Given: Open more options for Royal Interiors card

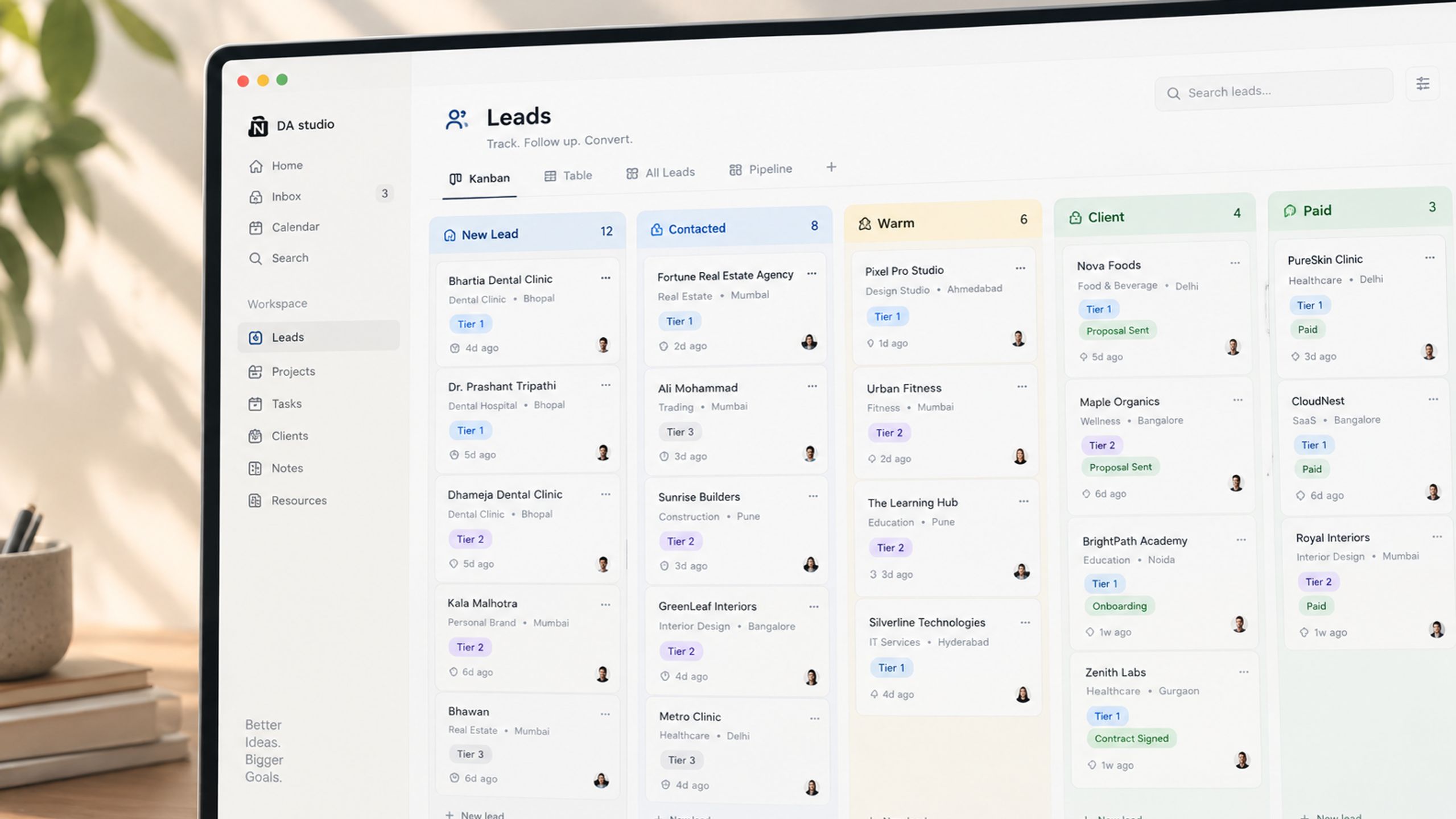Looking at the screenshot, I should pos(1437,536).
